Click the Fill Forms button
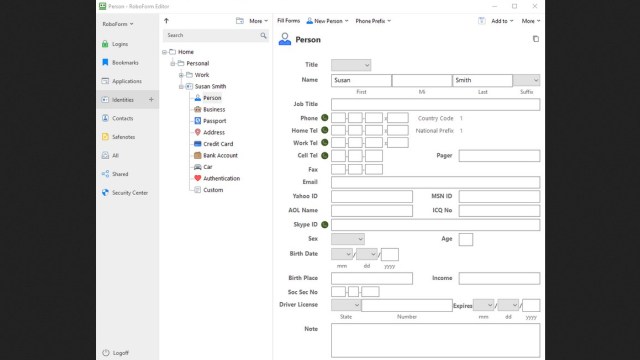This screenshot has height=360, width=640. click(288, 21)
